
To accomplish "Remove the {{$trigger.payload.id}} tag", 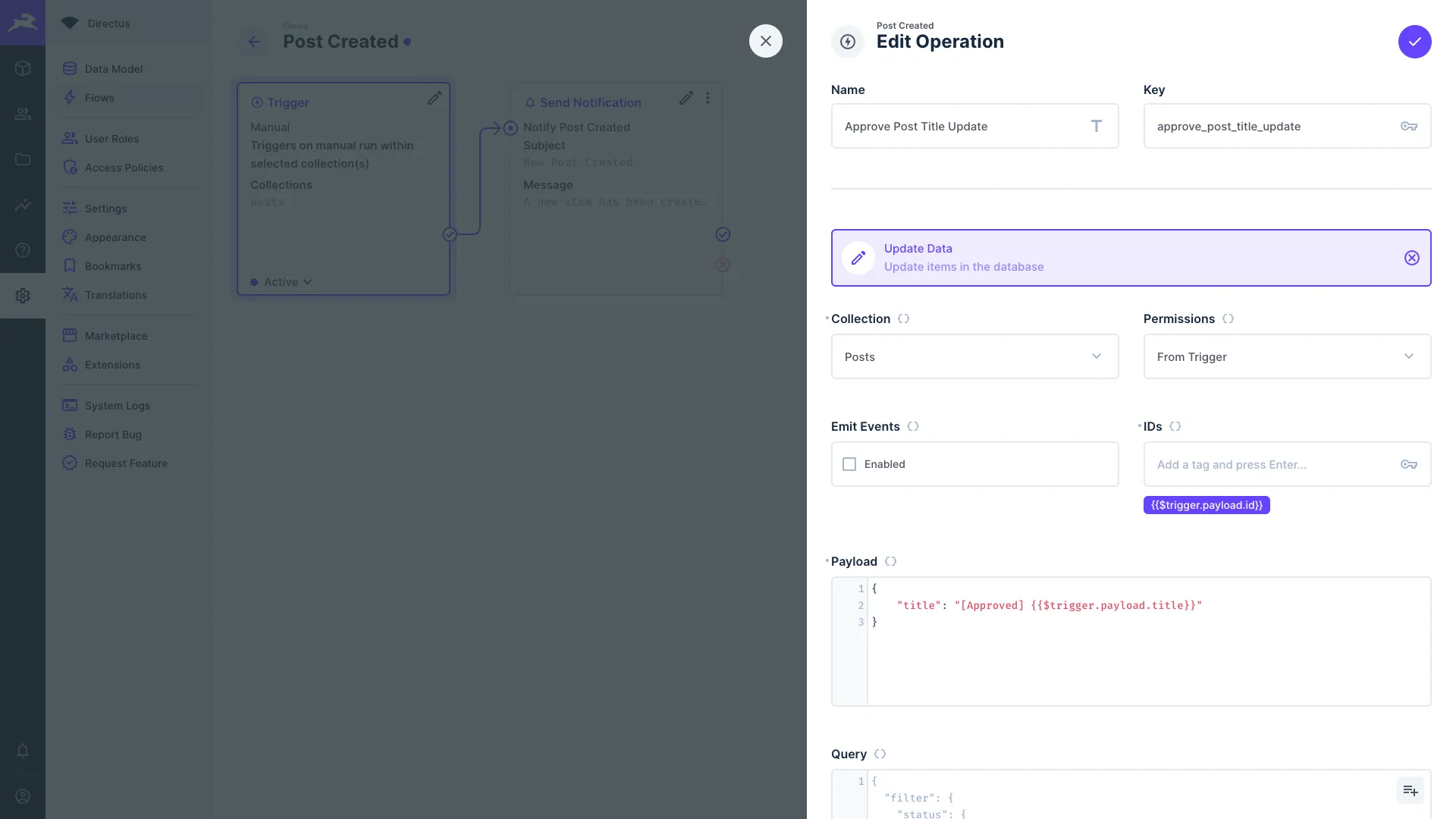I will [1206, 505].
